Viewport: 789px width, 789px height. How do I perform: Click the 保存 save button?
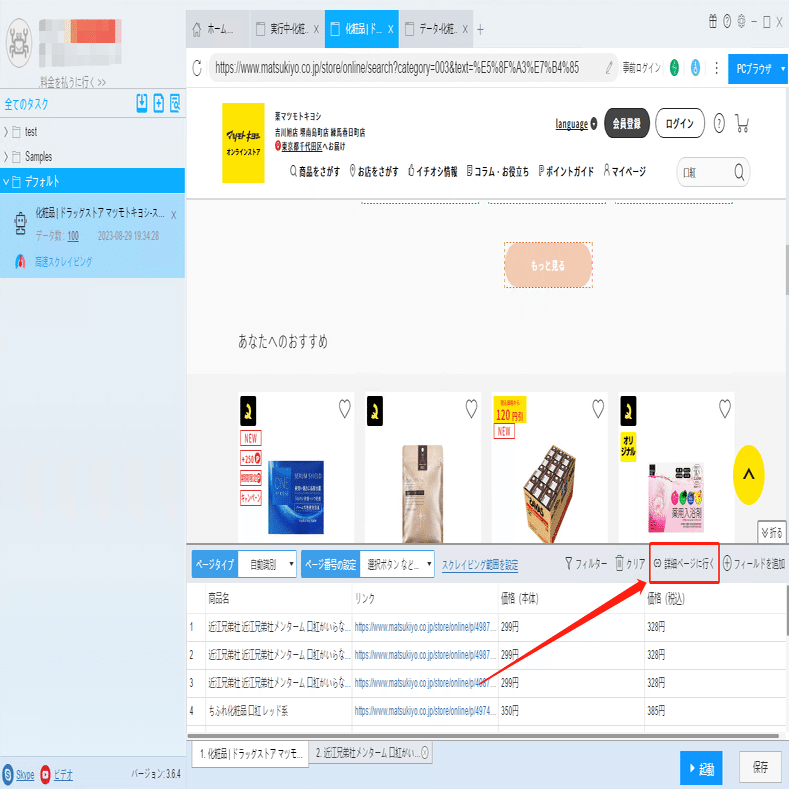(x=760, y=767)
